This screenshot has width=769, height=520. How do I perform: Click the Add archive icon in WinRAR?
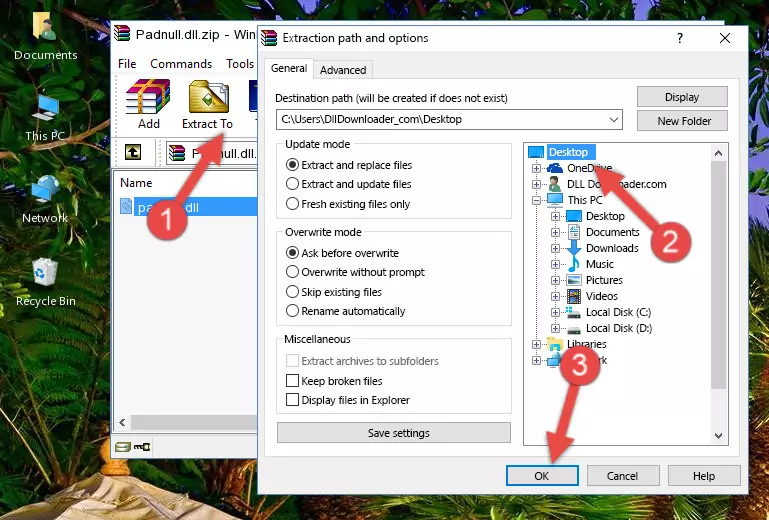click(x=148, y=104)
